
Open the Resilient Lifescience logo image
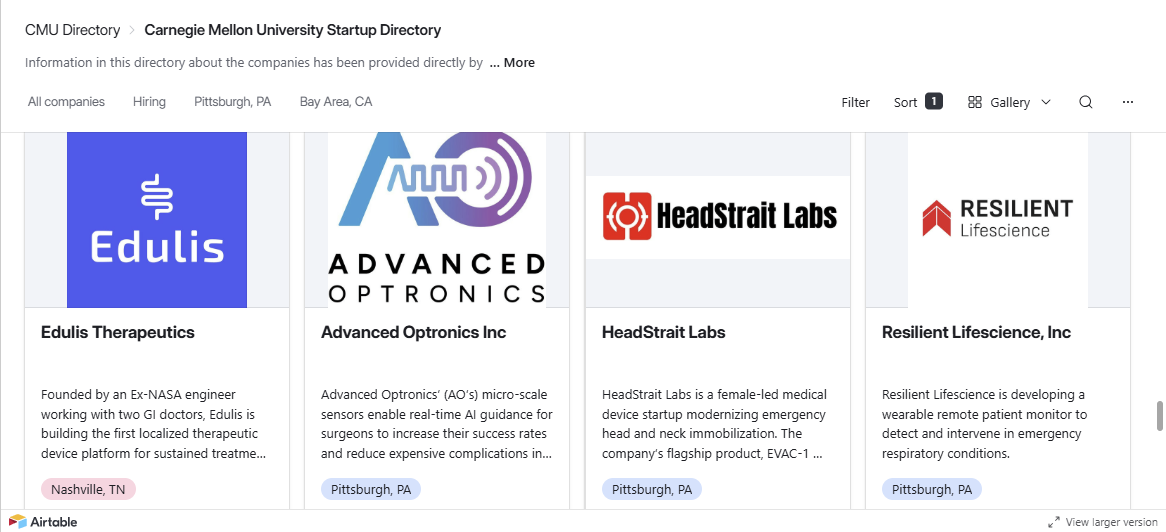tap(998, 220)
